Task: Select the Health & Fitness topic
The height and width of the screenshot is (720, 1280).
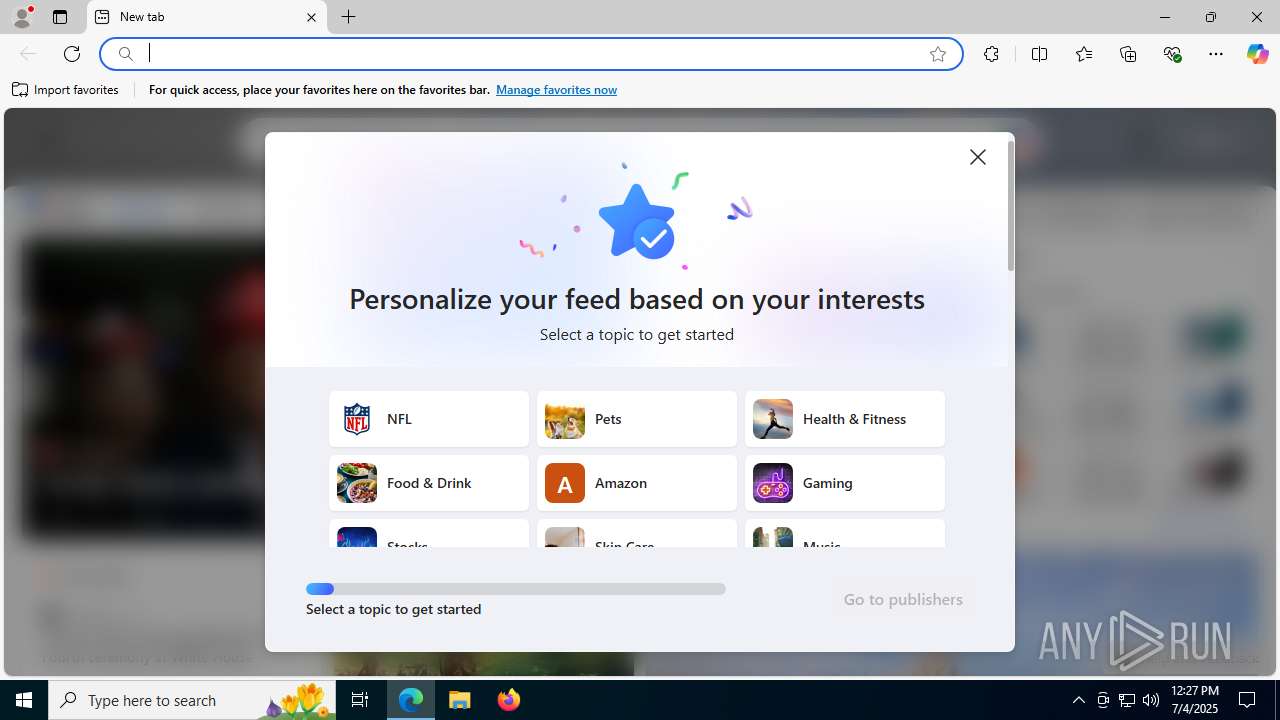Action: 845,419
